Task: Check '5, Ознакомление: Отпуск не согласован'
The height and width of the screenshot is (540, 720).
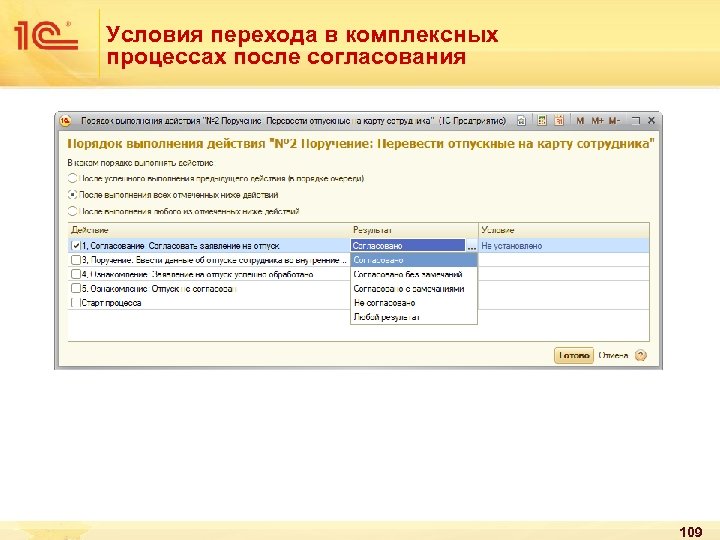Action: (76, 288)
